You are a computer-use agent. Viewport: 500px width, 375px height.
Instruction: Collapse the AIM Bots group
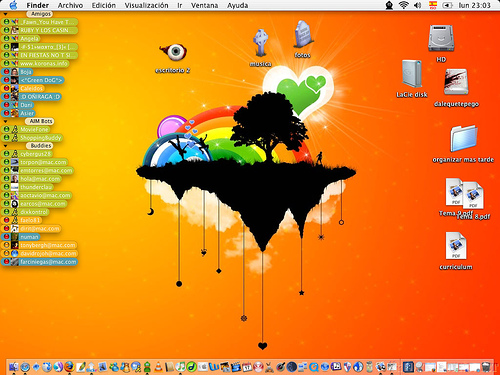click(x=5, y=121)
